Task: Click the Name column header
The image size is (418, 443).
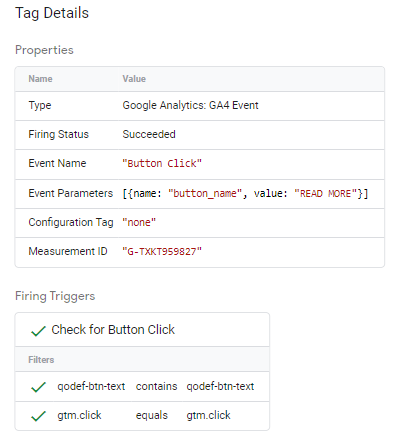Action: 40,79
